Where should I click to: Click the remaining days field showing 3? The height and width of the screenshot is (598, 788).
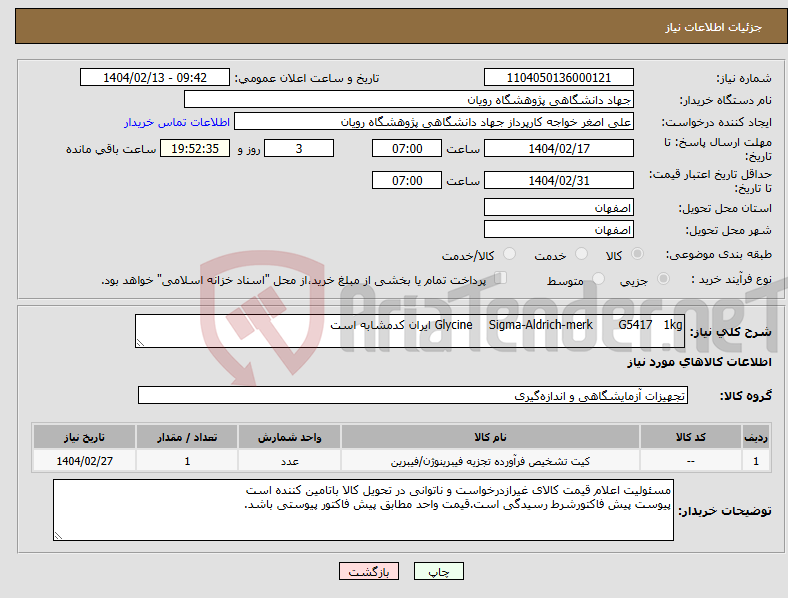coord(299,148)
